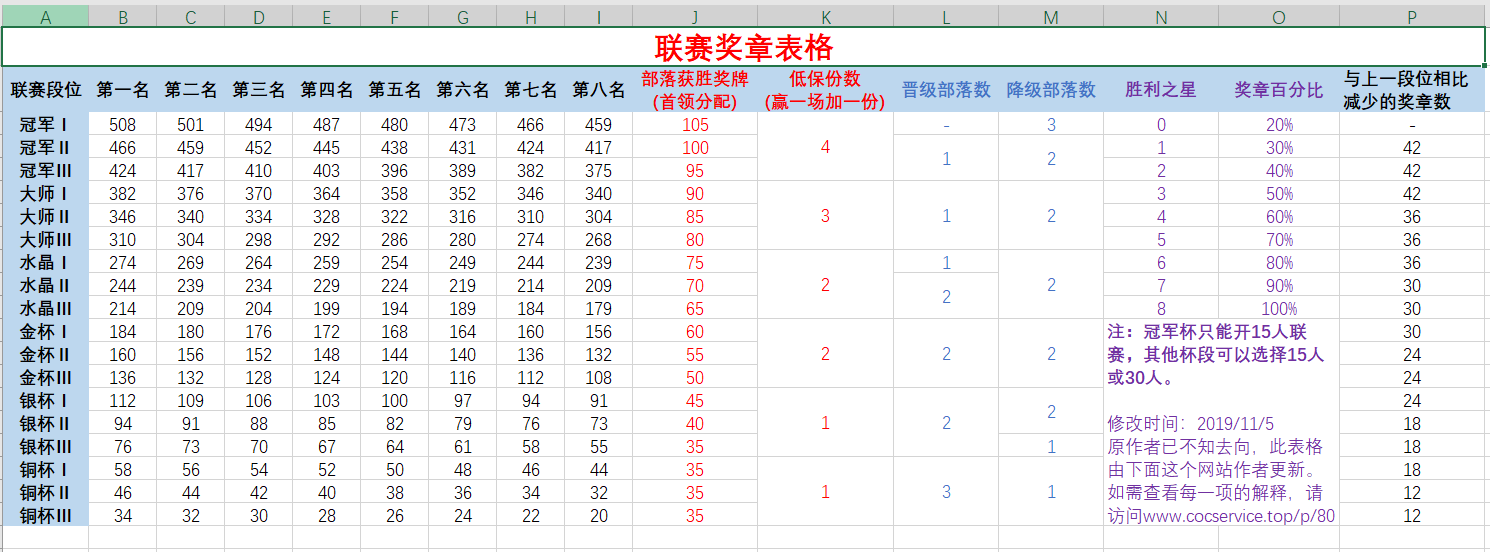1490x552 pixels.
Task: Select the 银杯 II row label
Action: [45, 424]
